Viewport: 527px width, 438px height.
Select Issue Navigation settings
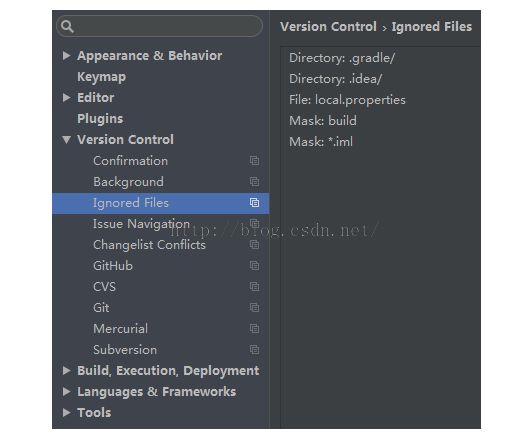pyautogui.click(x=141, y=224)
